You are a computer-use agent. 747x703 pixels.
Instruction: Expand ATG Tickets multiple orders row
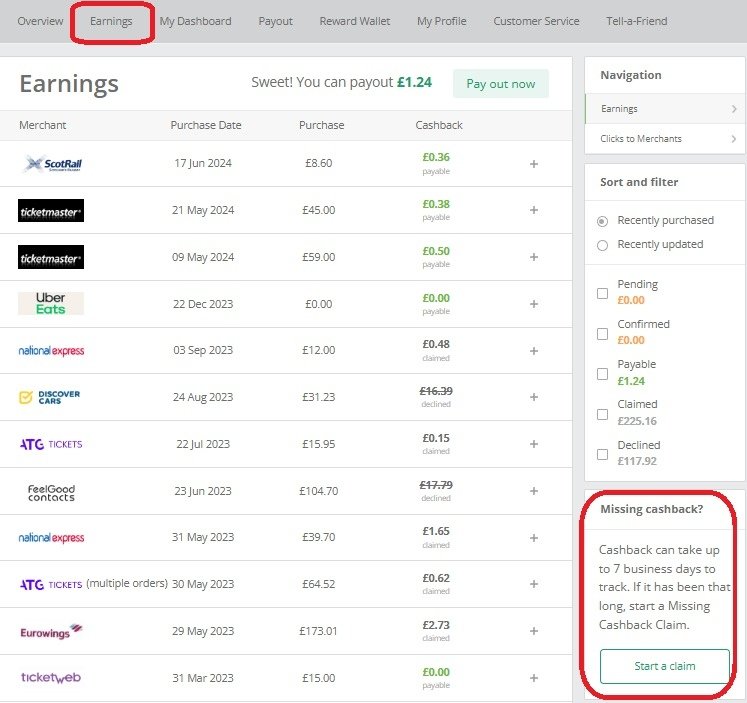534,584
